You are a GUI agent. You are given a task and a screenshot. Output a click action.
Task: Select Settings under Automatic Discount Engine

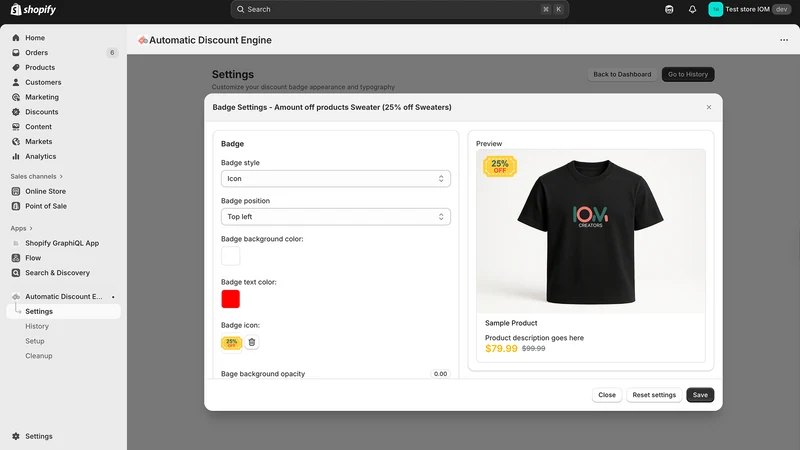(x=63, y=311)
